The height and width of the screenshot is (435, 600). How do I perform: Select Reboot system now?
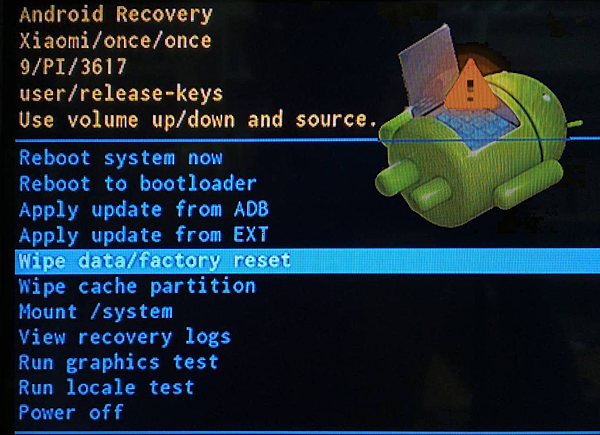[x=121, y=158]
